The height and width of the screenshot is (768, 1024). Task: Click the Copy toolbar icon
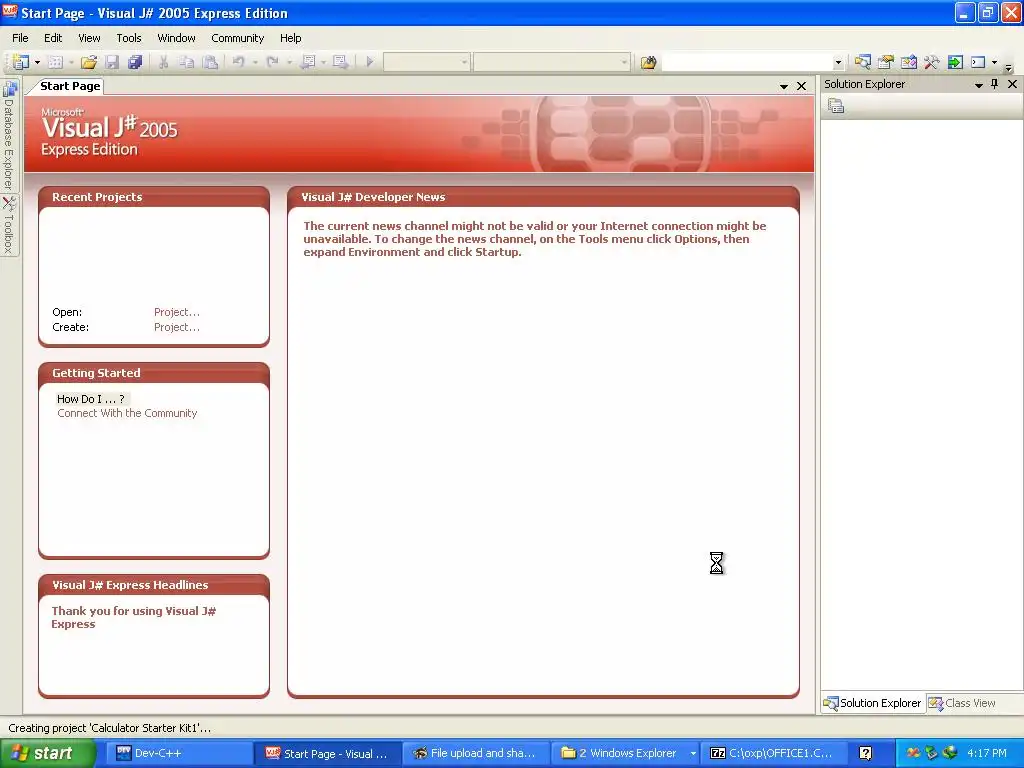187,62
